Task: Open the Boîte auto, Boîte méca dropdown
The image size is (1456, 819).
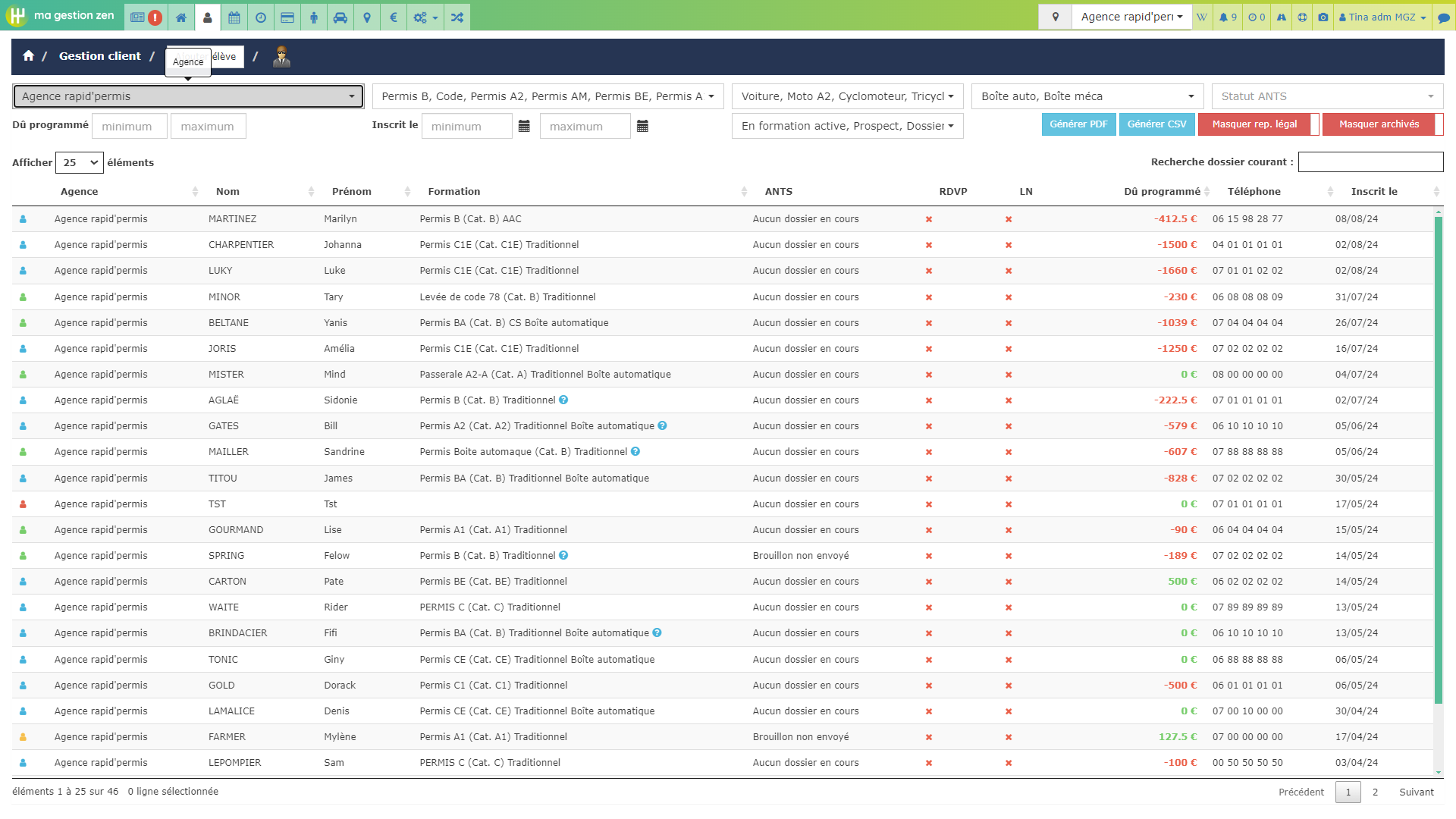Action: 1087,96
